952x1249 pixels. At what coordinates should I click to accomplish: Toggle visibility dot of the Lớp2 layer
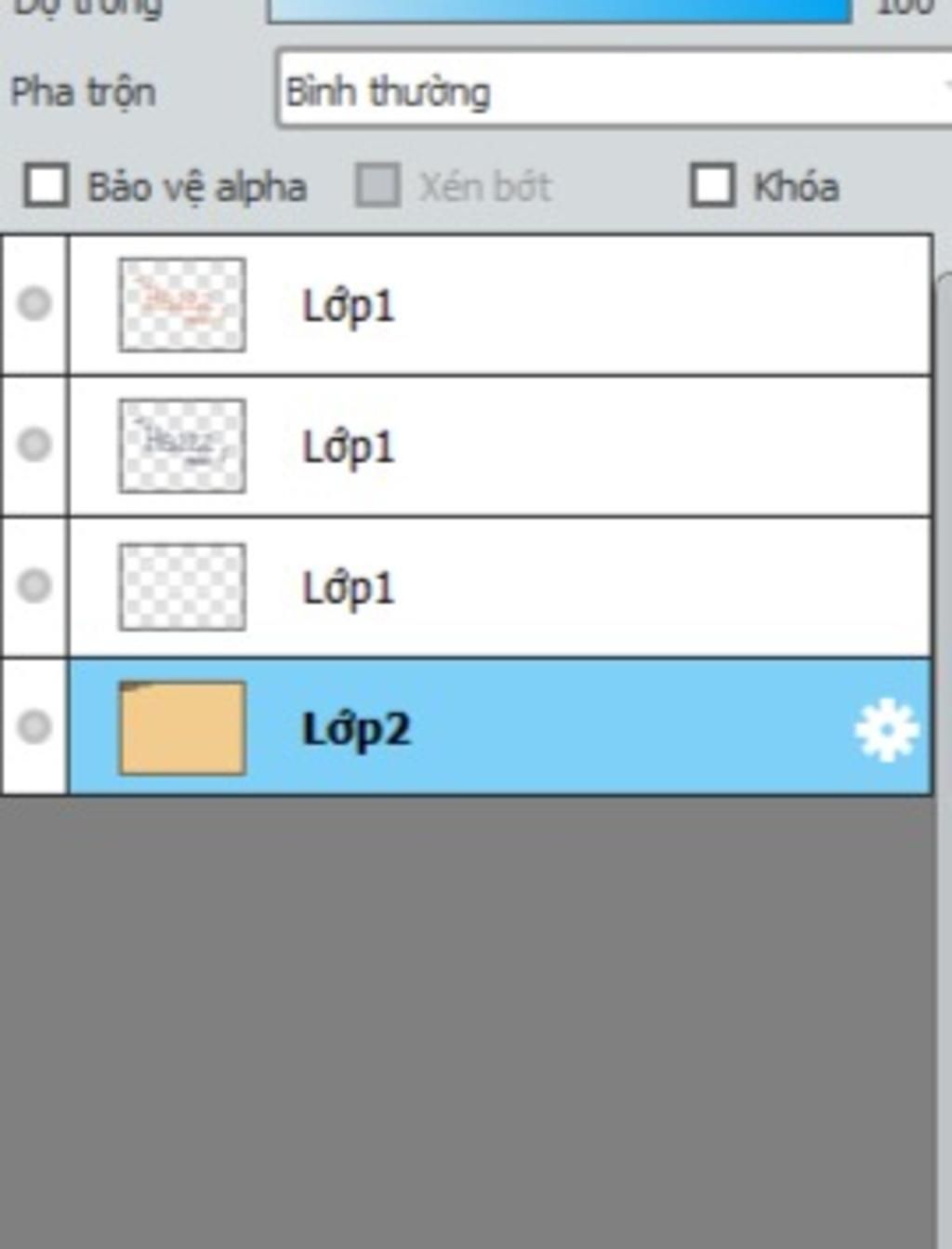tap(34, 725)
